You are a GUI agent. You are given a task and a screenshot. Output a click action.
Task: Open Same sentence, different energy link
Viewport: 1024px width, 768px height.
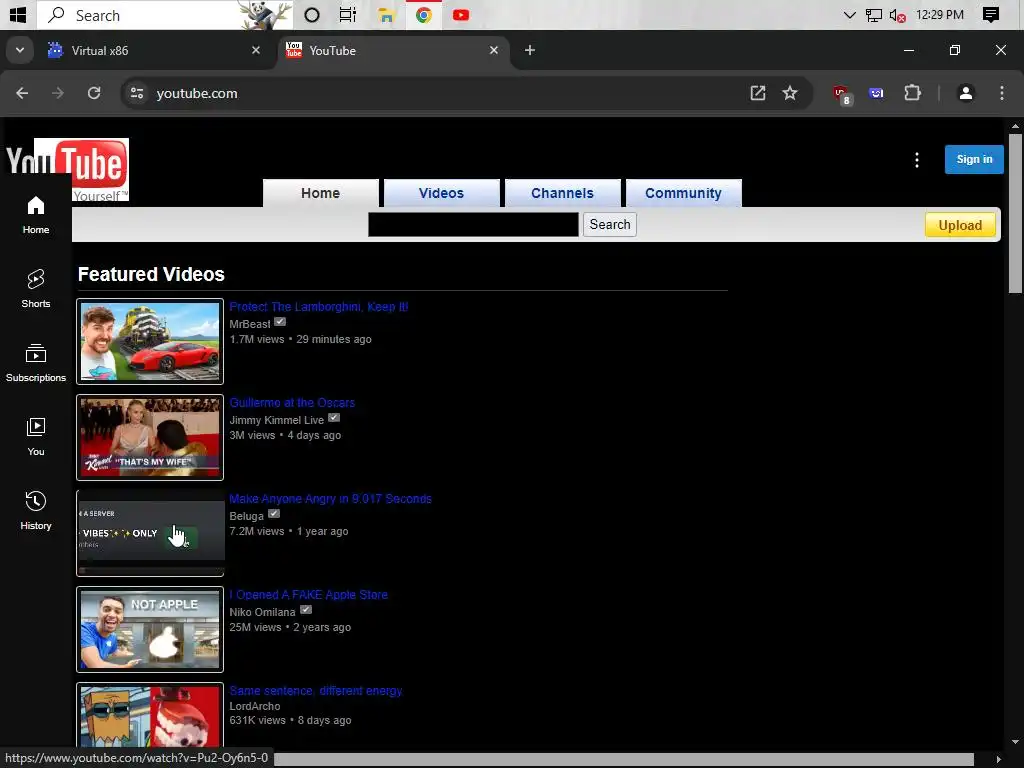point(316,691)
